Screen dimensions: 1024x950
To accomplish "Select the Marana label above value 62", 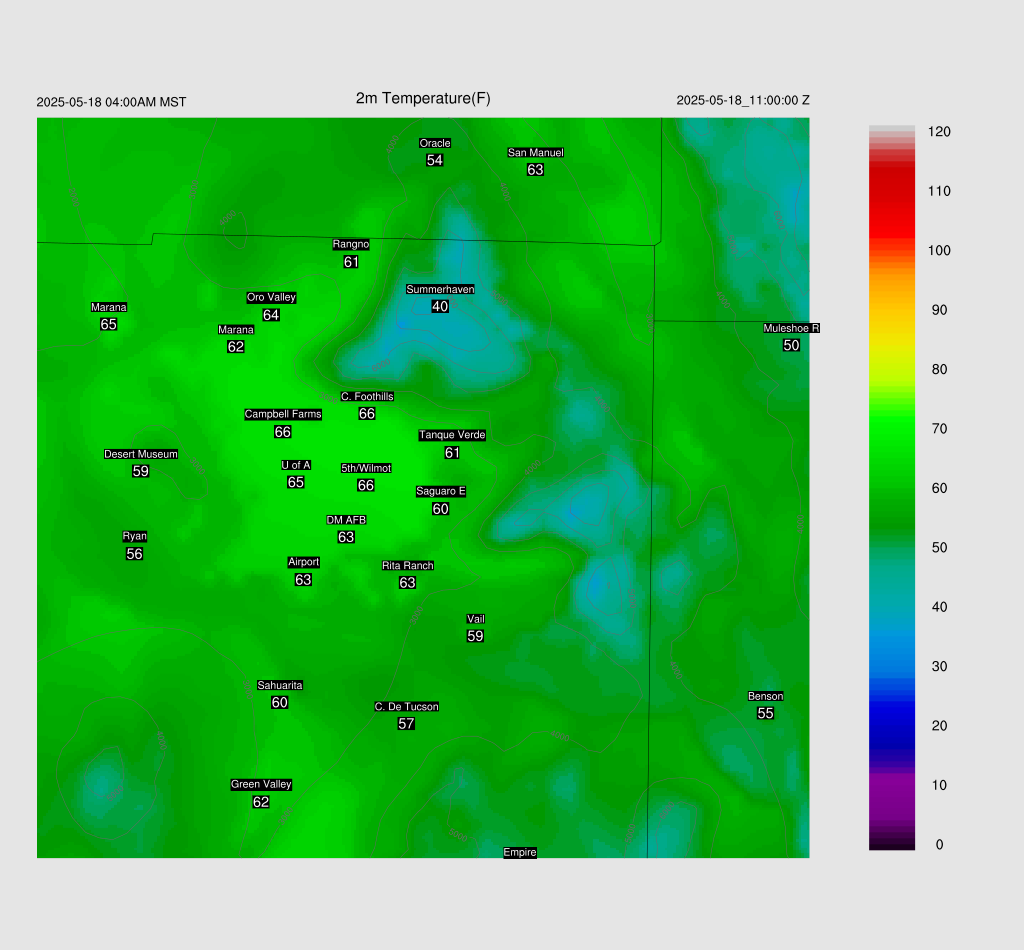I will pos(236,330).
